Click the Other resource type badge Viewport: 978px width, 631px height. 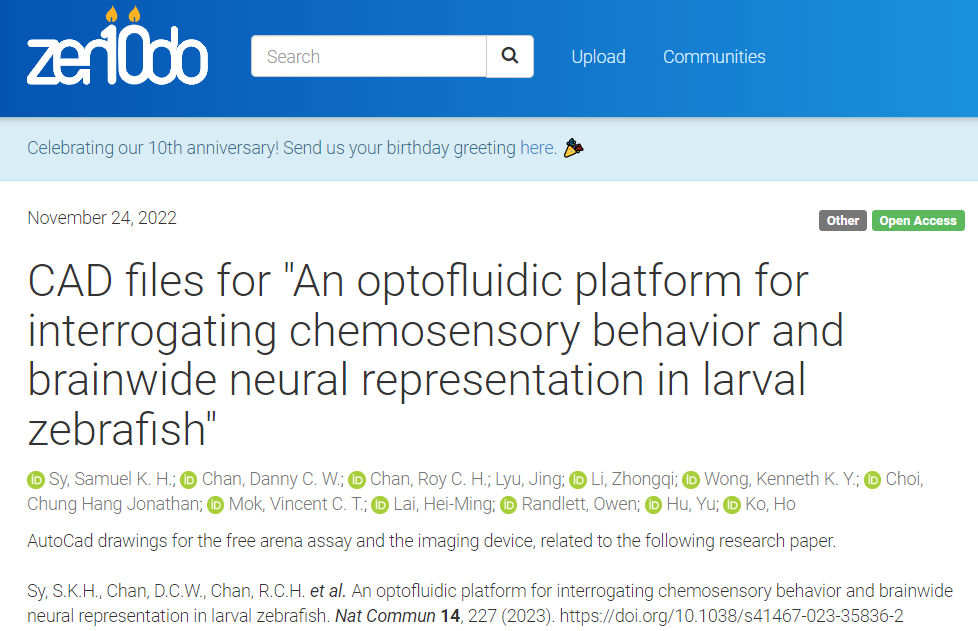point(842,220)
